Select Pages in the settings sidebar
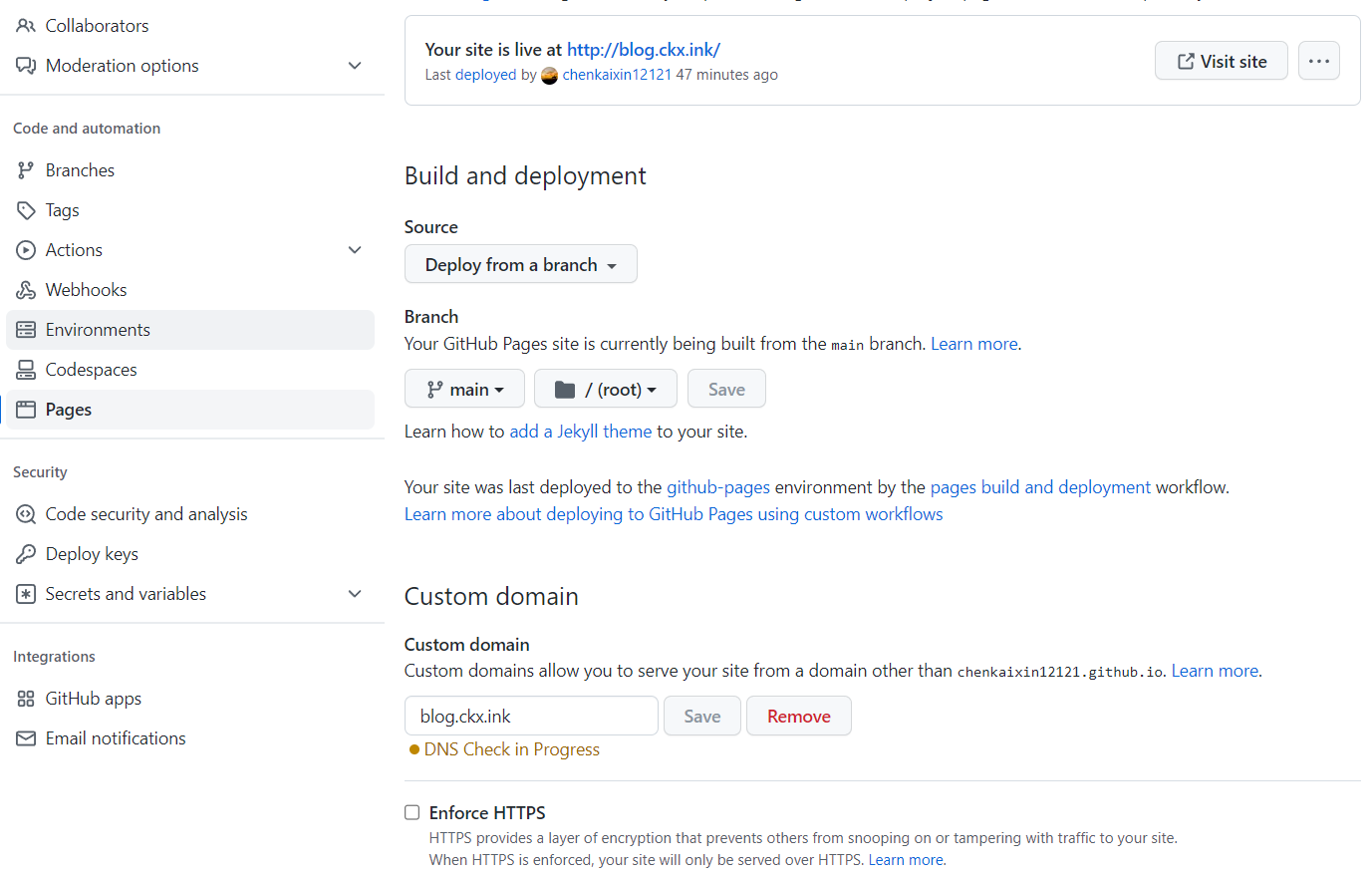 click(x=69, y=410)
